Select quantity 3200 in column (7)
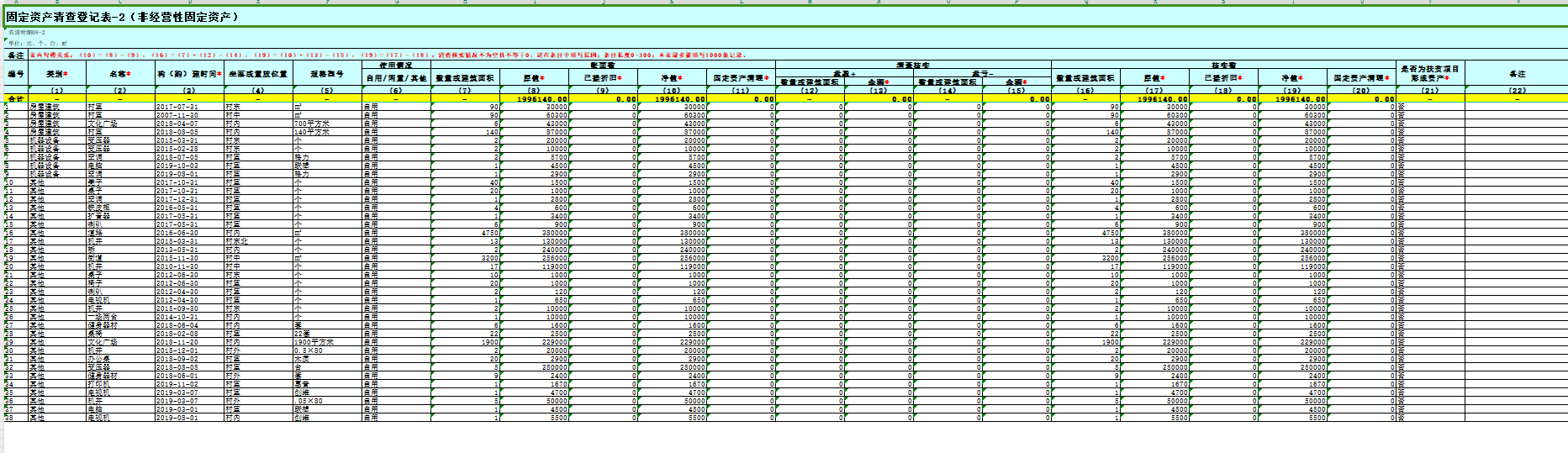1568x453 pixels. (465, 258)
